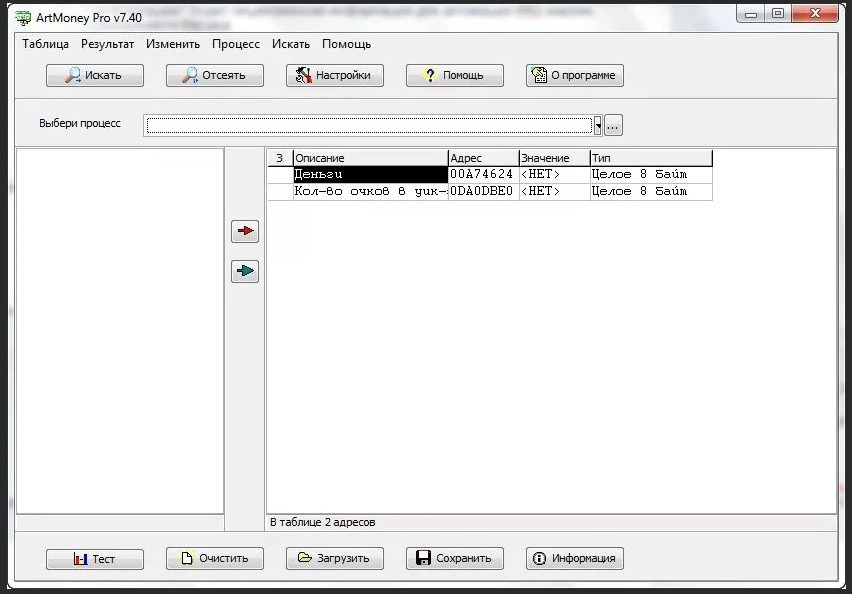Screen dimensions: 852x594
Task: Open the Таблица menu
Action: [x=45, y=44]
